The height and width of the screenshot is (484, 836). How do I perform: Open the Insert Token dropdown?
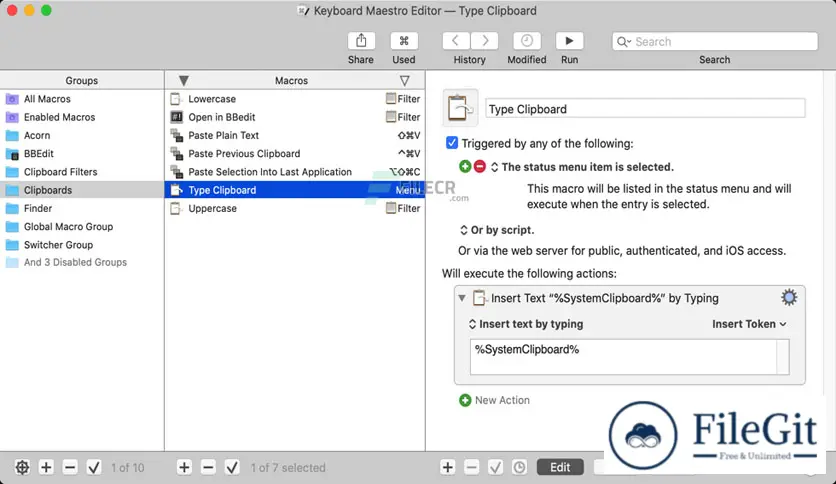749,324
